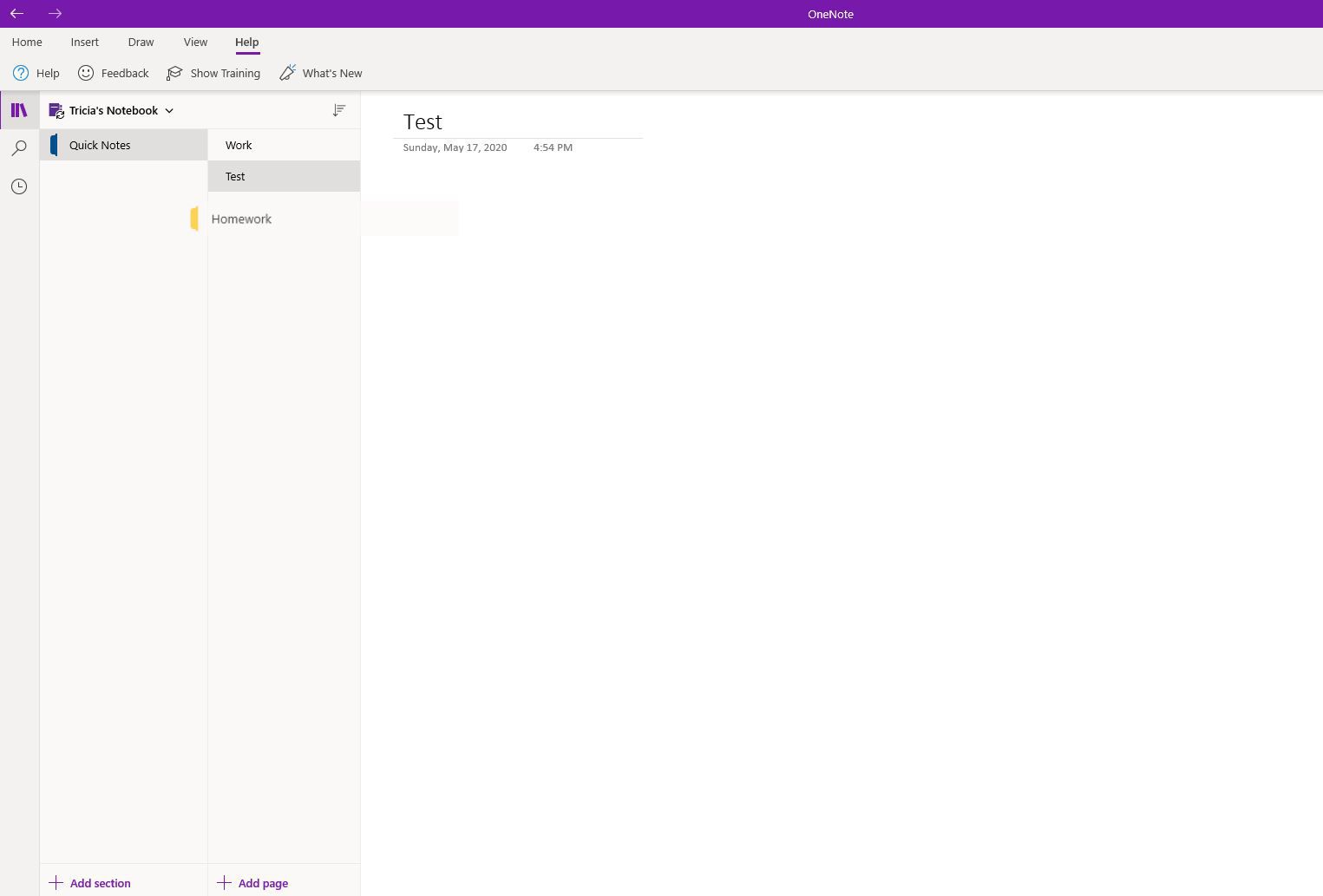Select the Quick Notes section
1323x896 pixels.
pyautogui.click(x=124, y=145)
